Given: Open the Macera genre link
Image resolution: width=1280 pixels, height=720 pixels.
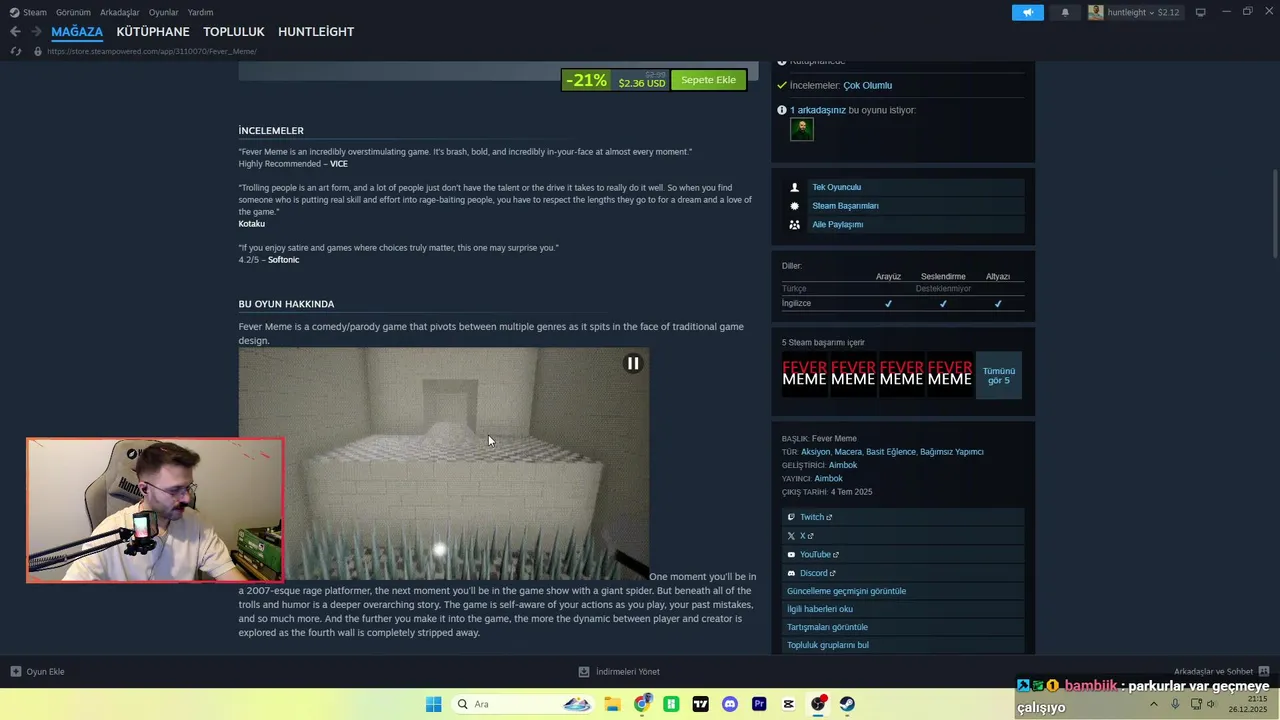Looking at the screenshot, I should [x=848, y=452].
